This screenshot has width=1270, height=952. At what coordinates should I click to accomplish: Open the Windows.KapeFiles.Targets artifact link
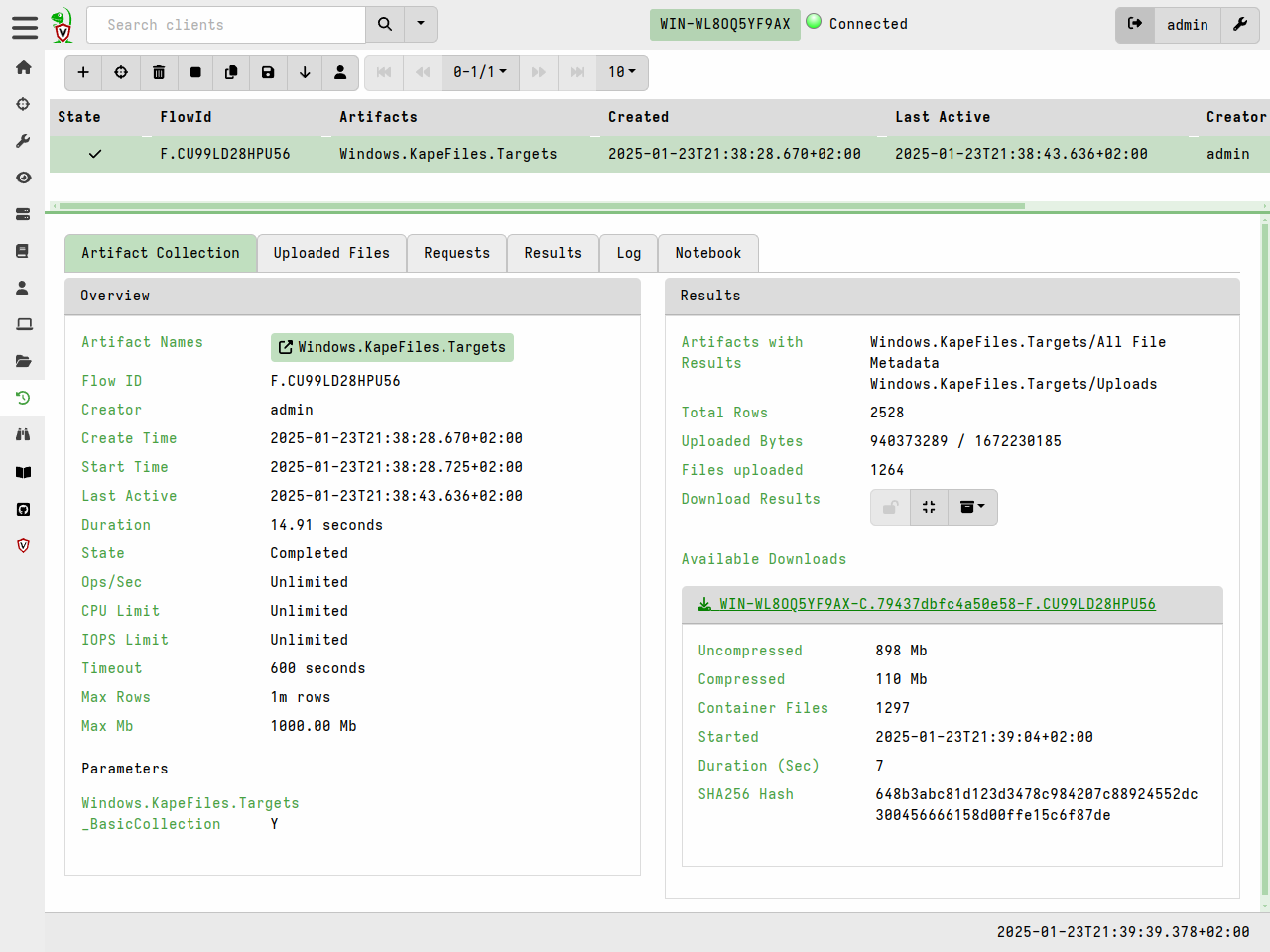coord(393,348)
